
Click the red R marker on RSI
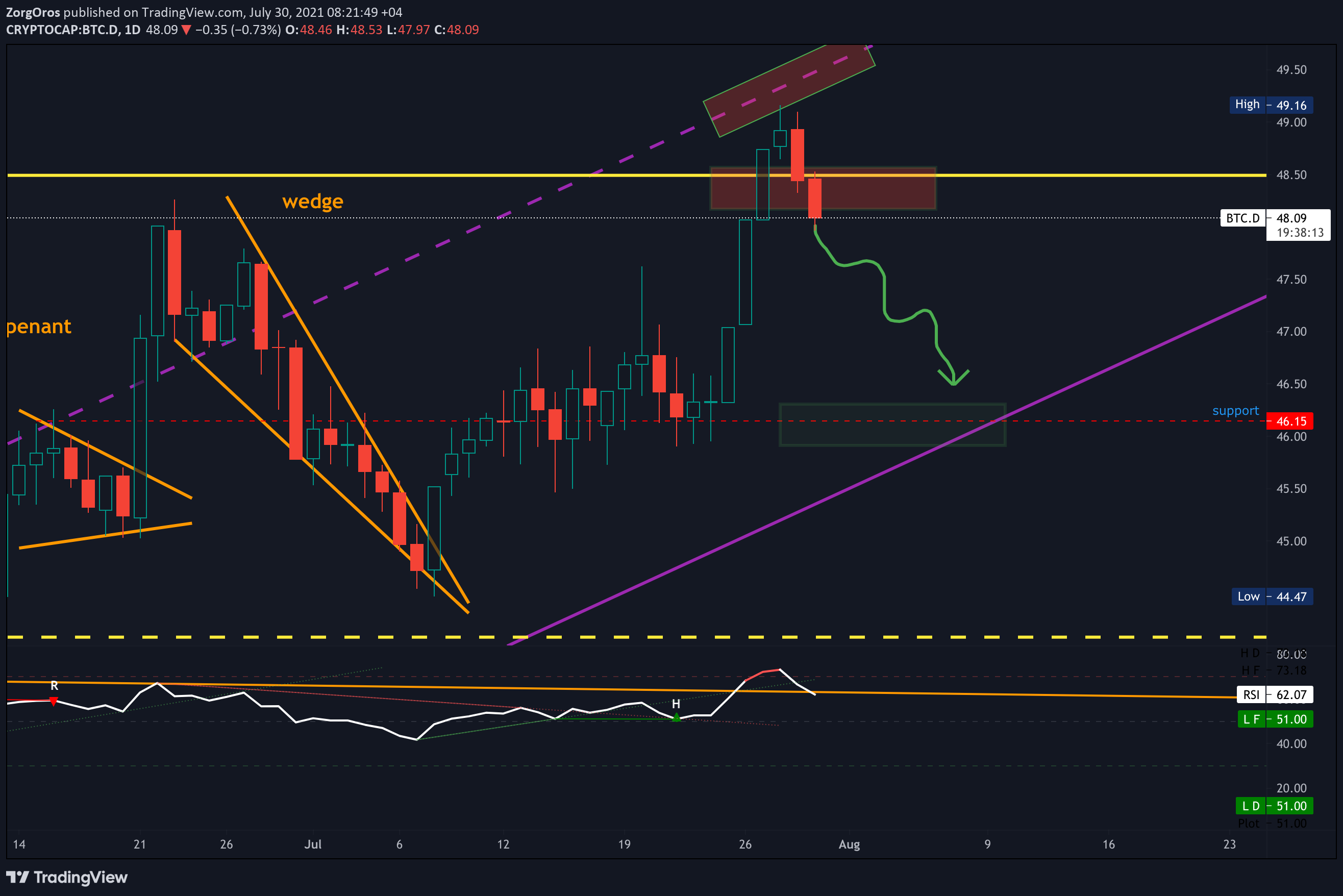click(x=54, y=701)
